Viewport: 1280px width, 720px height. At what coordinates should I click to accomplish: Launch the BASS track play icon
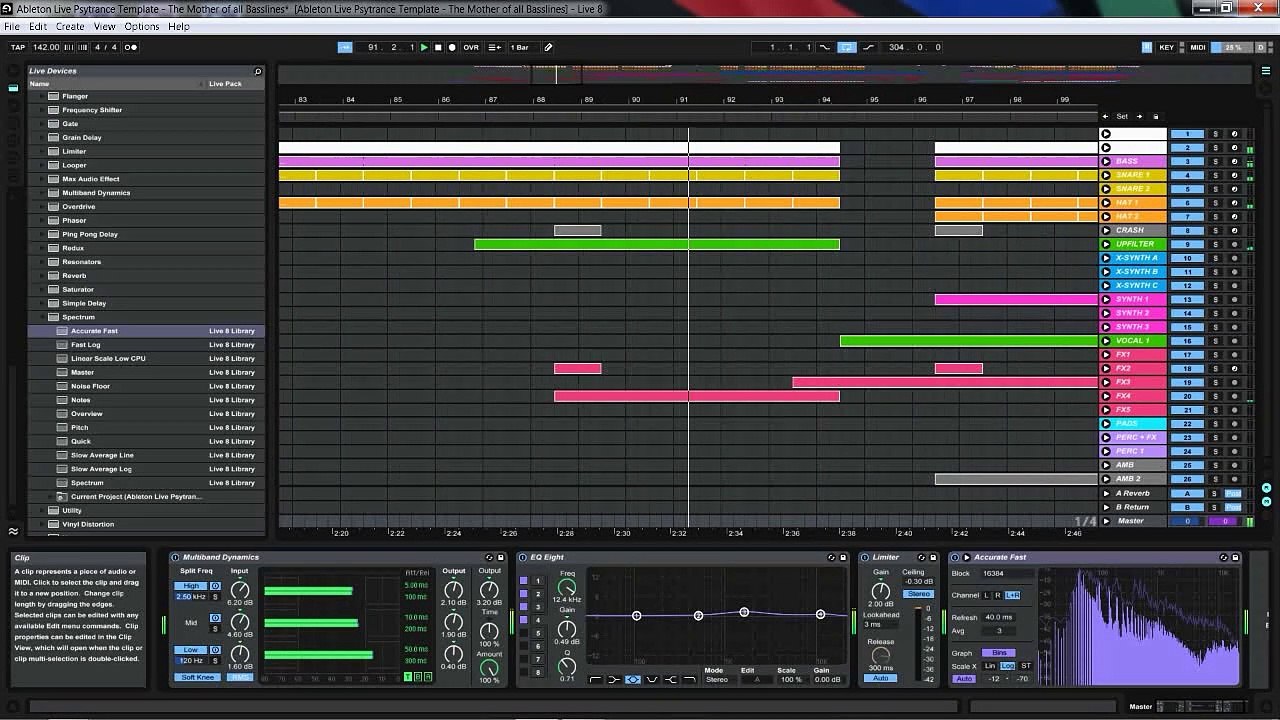click(x=1106, y=161)
